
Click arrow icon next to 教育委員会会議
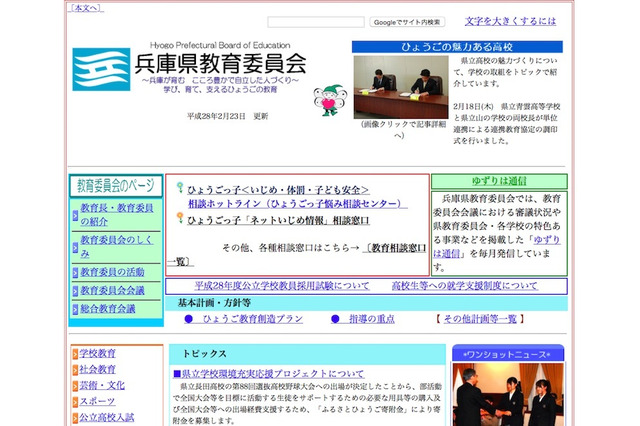click(x=75, y=291)
